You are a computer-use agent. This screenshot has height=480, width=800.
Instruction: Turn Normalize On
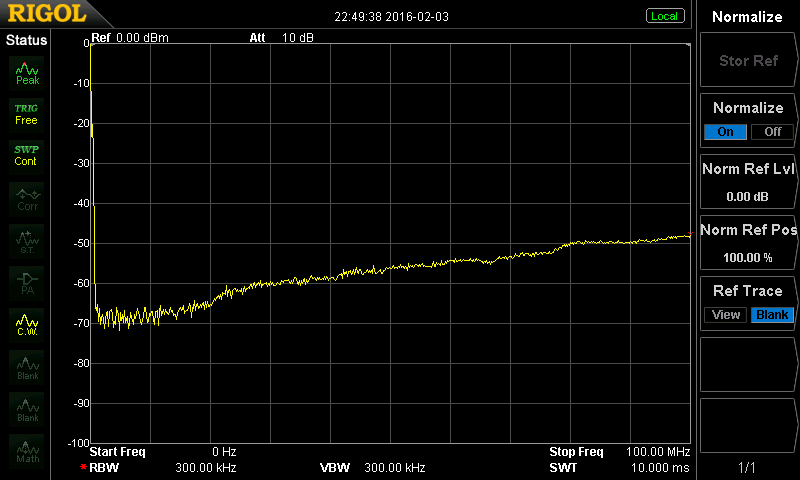tap(725, 132)
